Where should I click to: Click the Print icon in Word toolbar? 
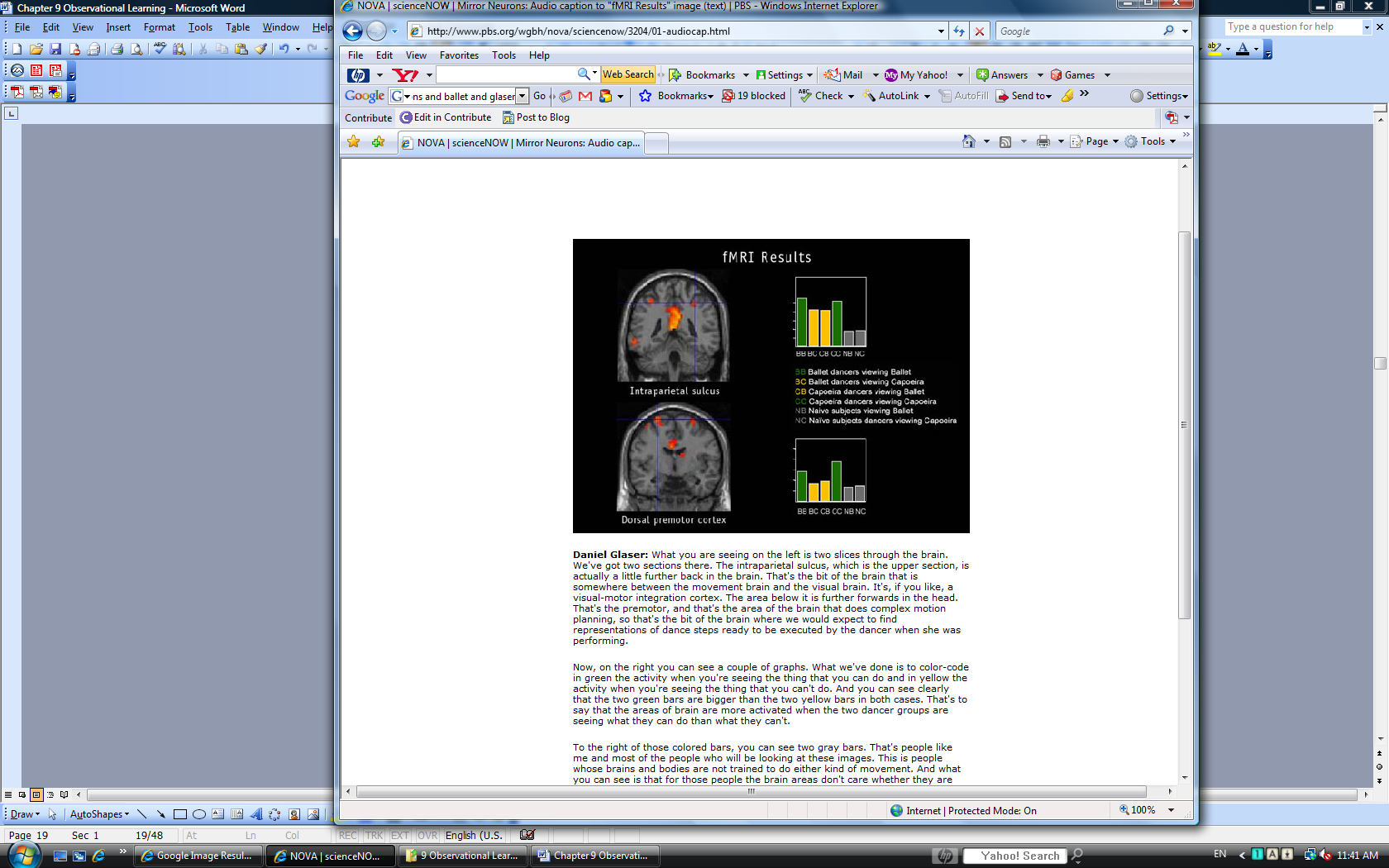[117, 49]
